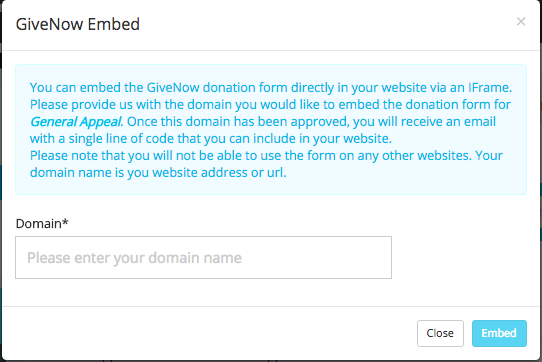Image resolution: width=542 pixels, height=362 pixels.
Task: Click the GiveNow Embed dialog title
Action: (x=78, y=24)
